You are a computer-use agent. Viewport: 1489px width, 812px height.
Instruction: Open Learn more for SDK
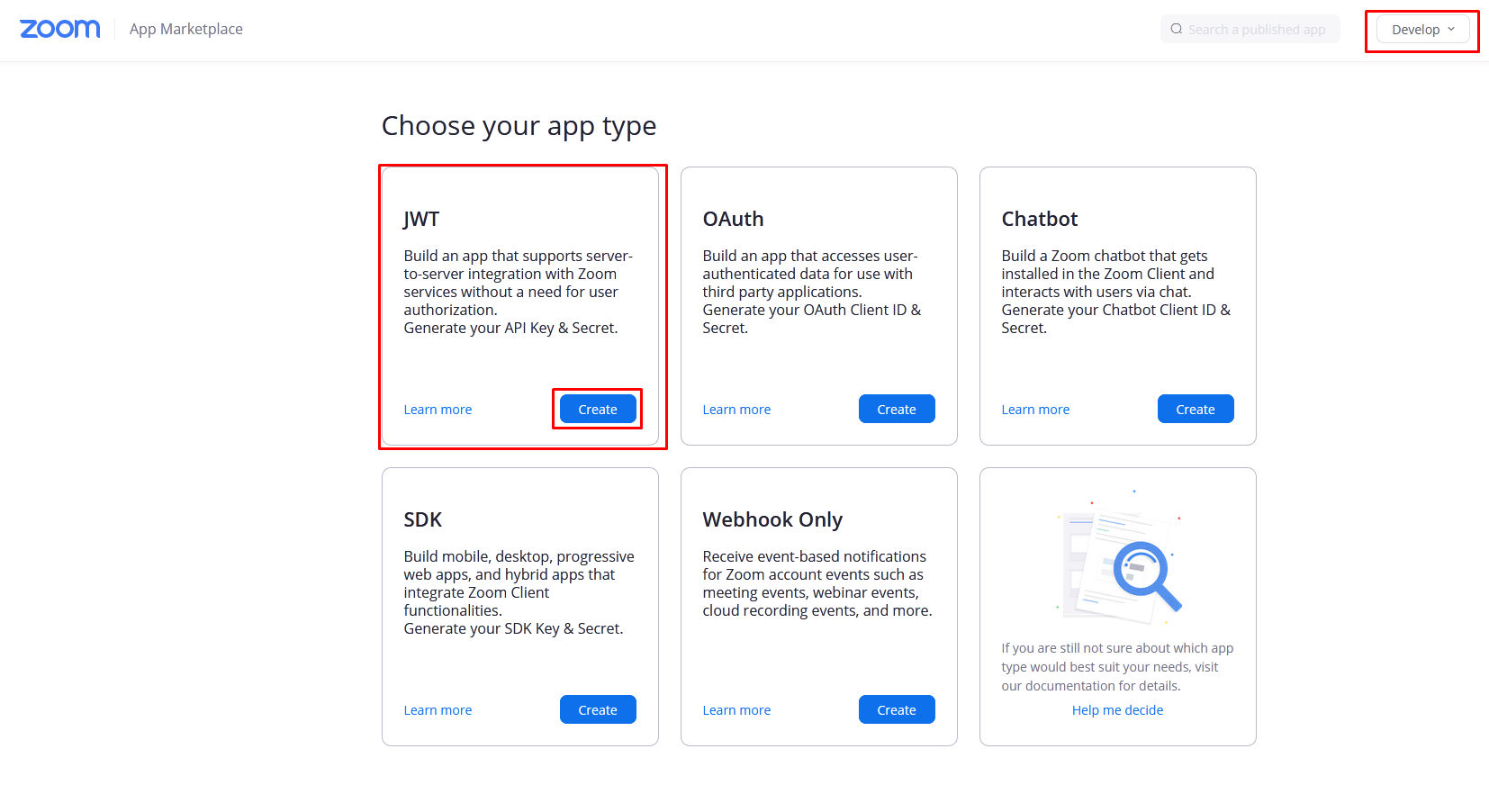coord(438,710)
